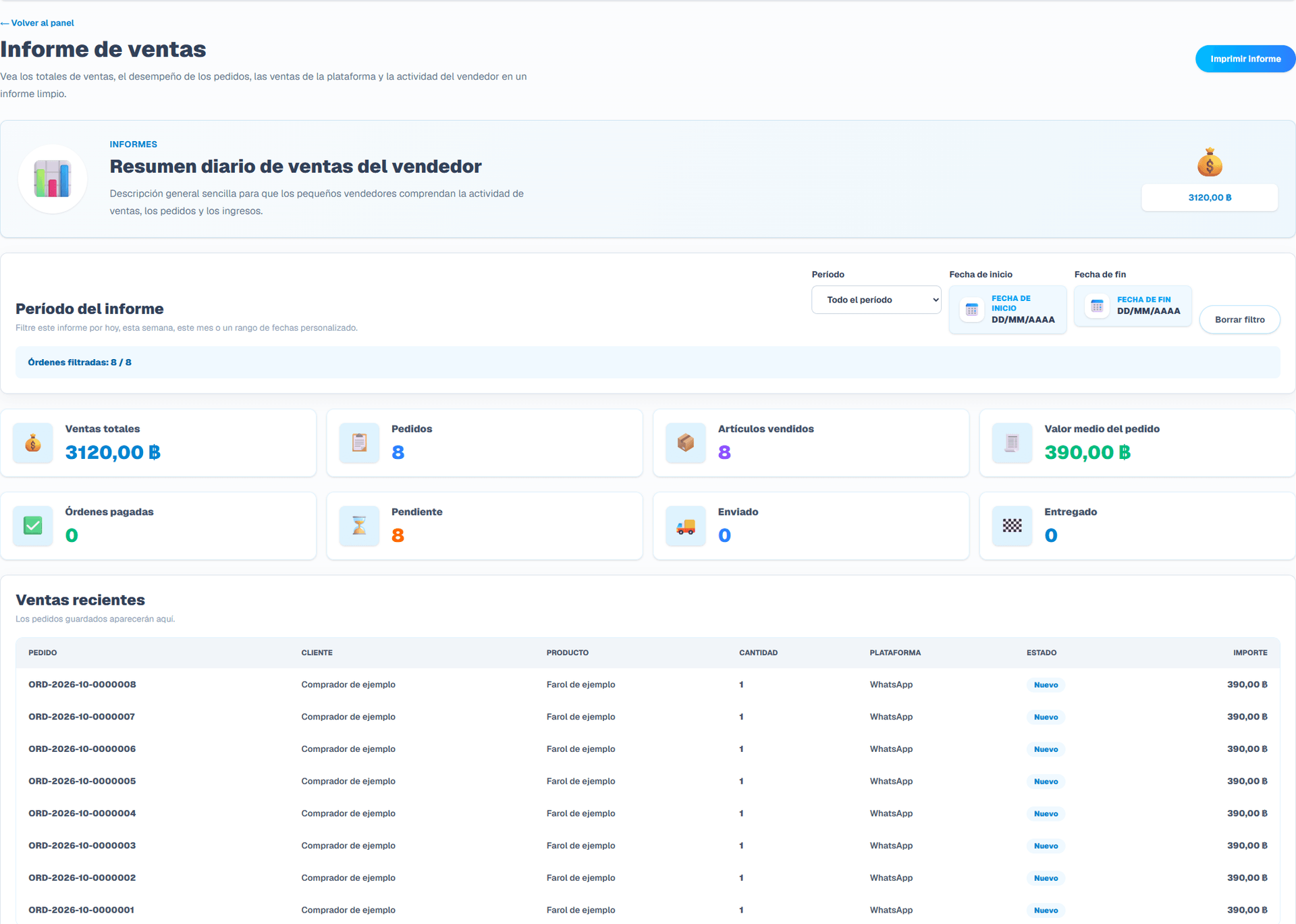The image size is (1296, 924).
Task: Click the CANTIDAD column header
Action: (758, 653)
